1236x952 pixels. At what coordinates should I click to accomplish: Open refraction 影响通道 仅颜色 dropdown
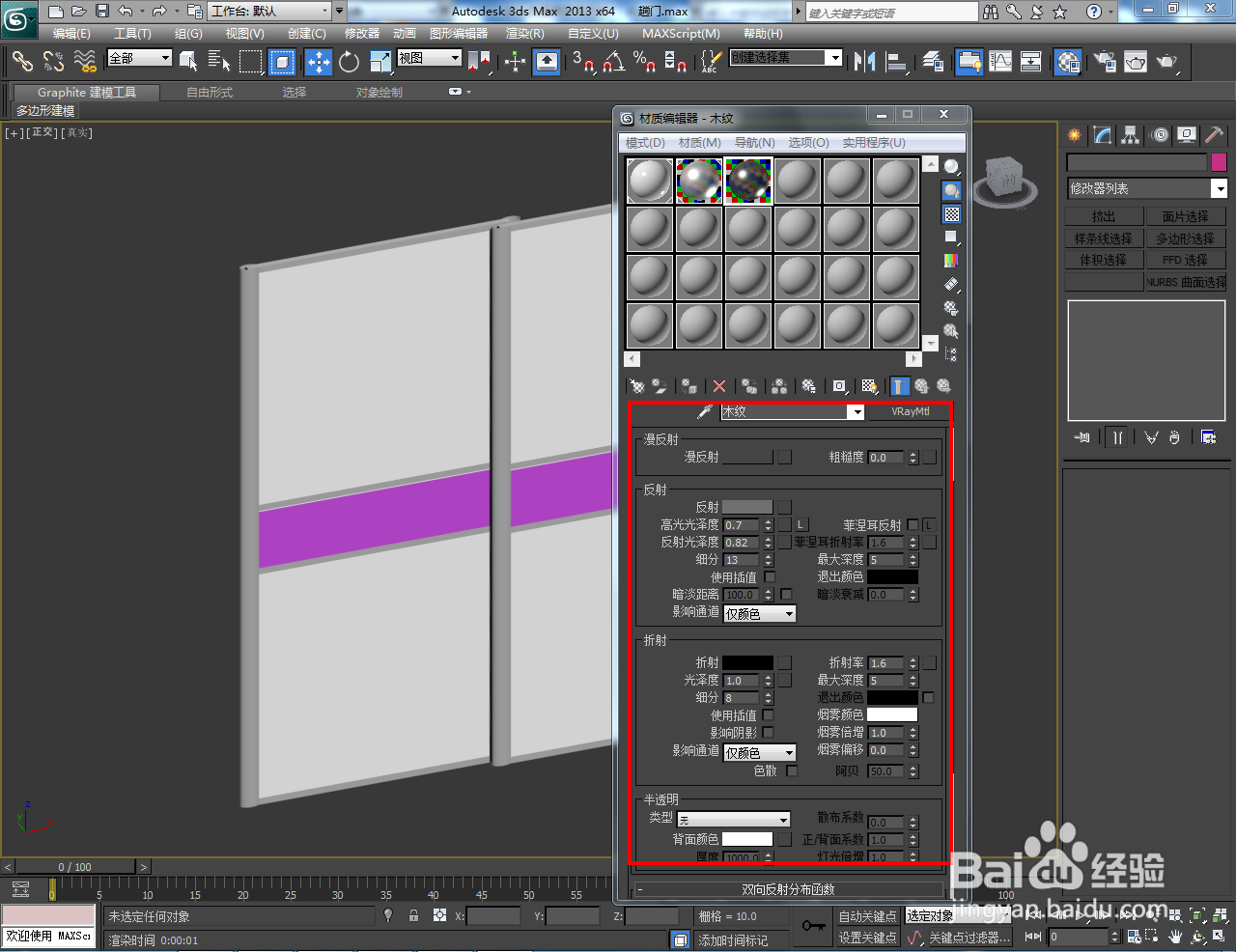[759, 752]
